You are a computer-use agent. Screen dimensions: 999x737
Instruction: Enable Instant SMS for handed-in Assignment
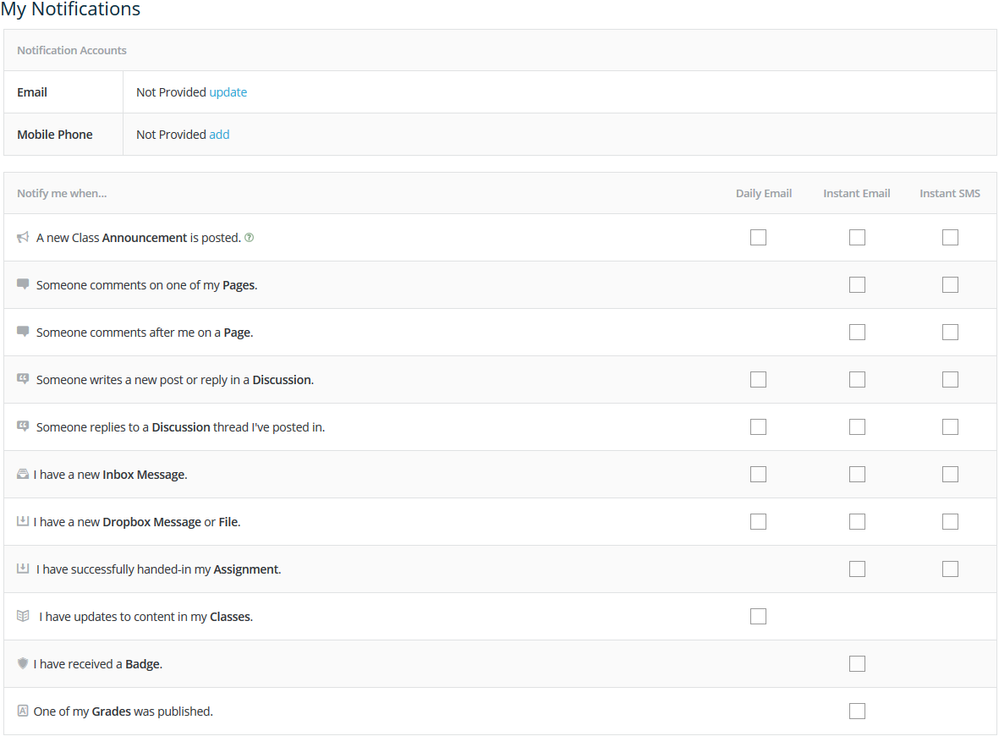(x=950, y=569)
